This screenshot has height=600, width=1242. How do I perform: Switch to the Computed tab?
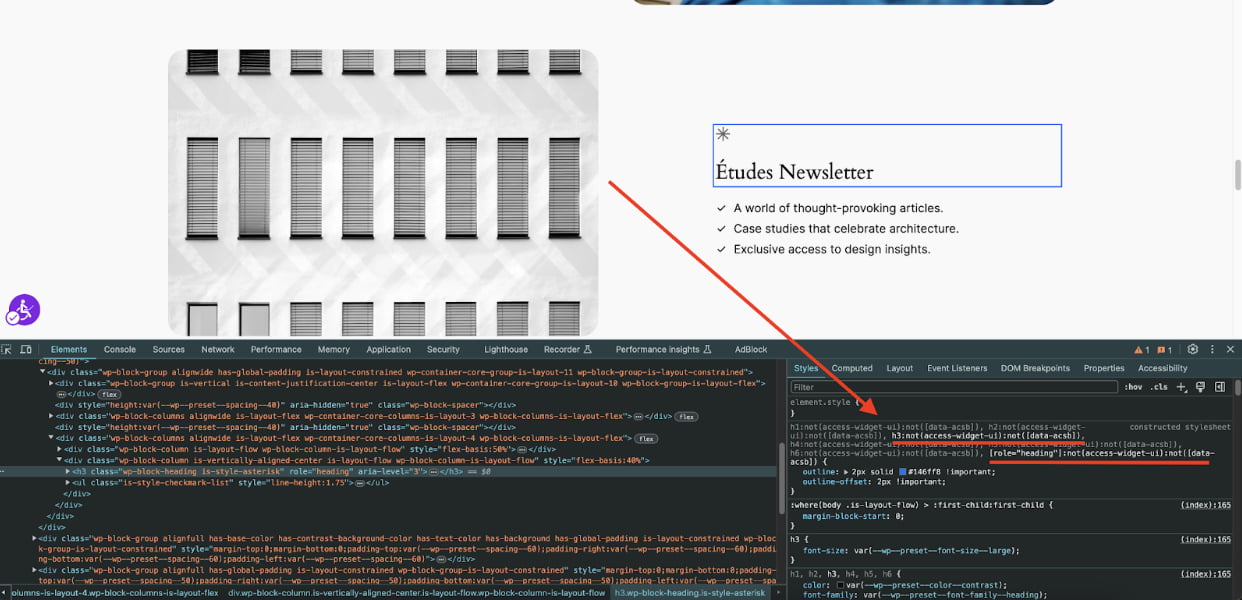tap(851, 367)
